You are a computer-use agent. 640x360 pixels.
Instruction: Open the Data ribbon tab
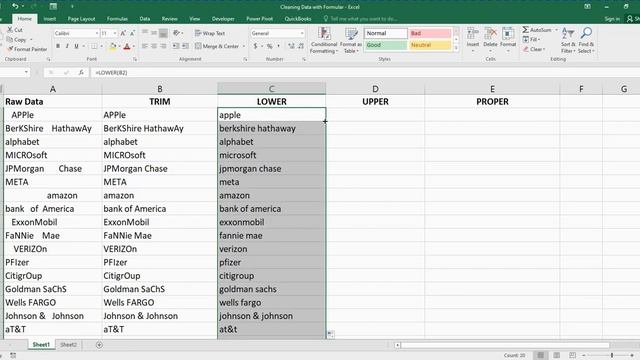click(x=144, y=19)
